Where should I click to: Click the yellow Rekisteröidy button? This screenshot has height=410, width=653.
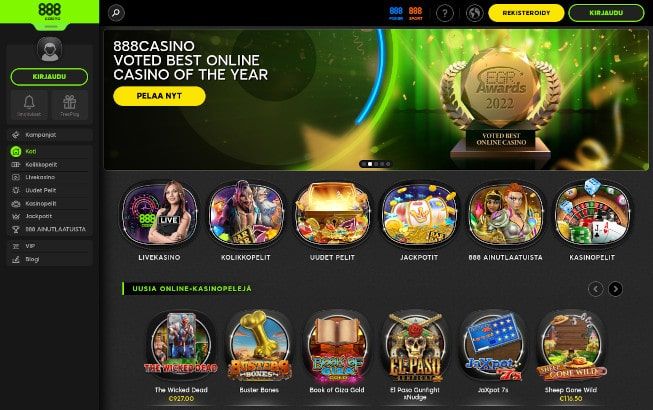click(x=526, y=13)
